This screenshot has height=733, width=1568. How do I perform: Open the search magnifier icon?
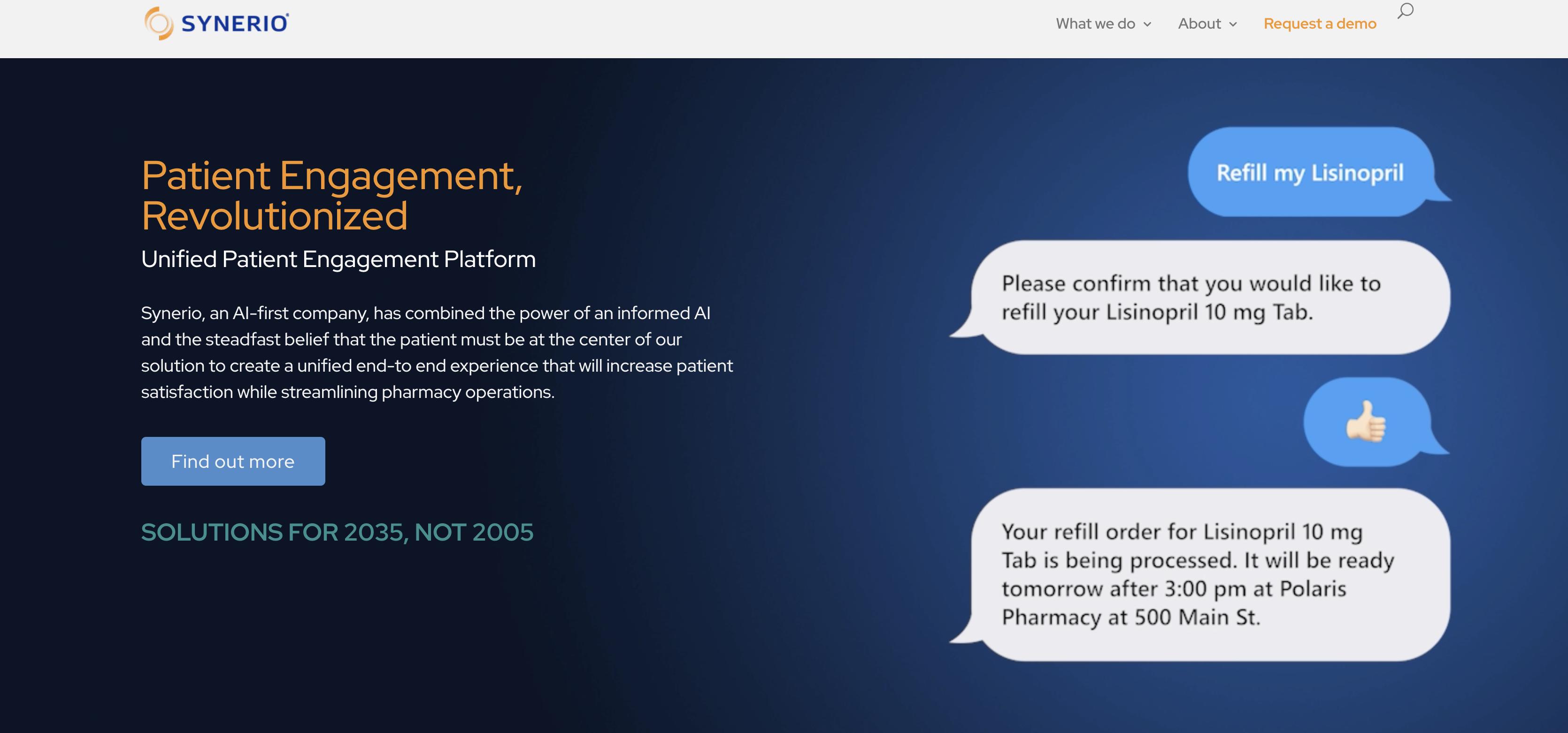[x=1405, y=10]
